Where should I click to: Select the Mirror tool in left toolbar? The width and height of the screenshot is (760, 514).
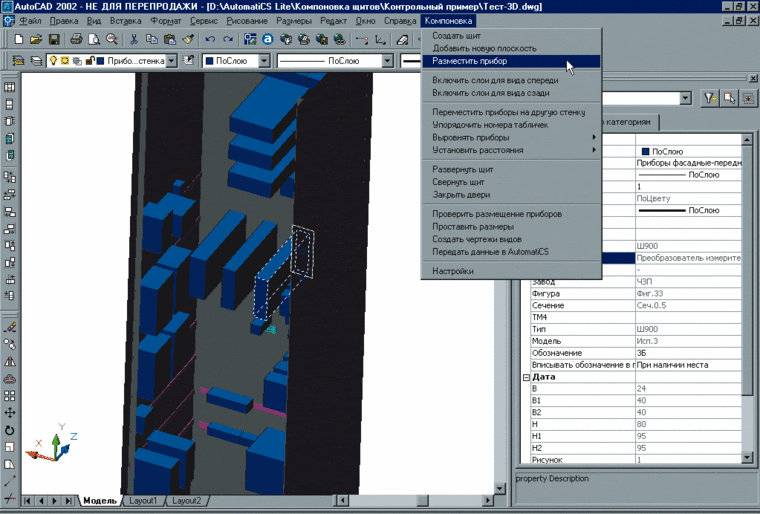click(10, 362)
